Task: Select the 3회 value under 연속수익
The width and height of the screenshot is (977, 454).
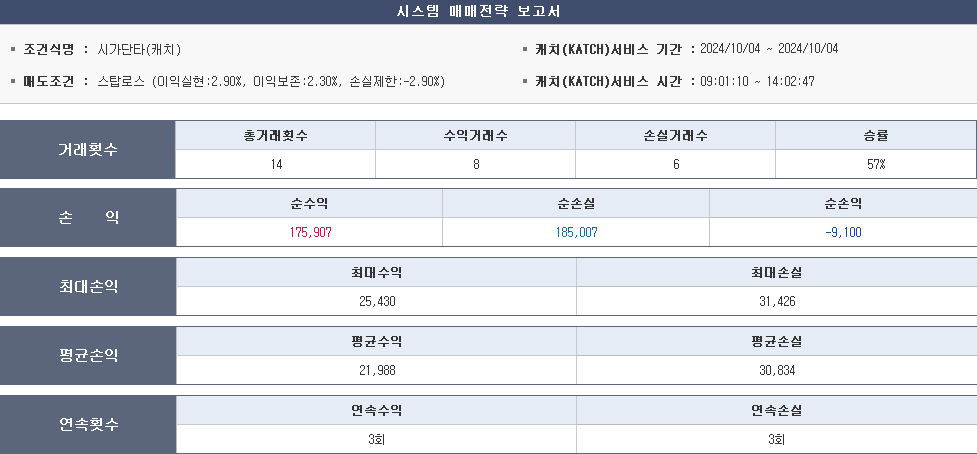Action: 376,439
